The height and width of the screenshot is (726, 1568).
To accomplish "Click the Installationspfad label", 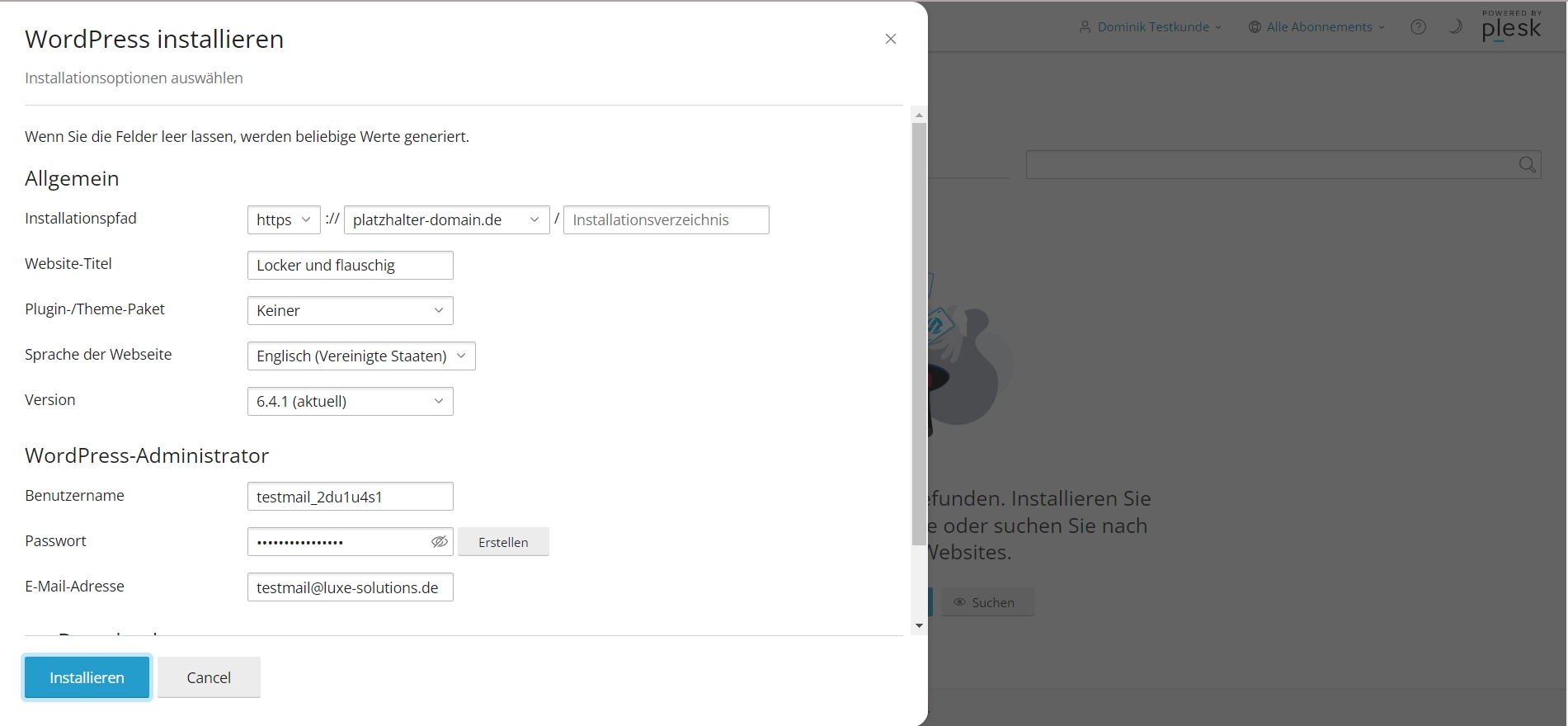I will [81, 219].
